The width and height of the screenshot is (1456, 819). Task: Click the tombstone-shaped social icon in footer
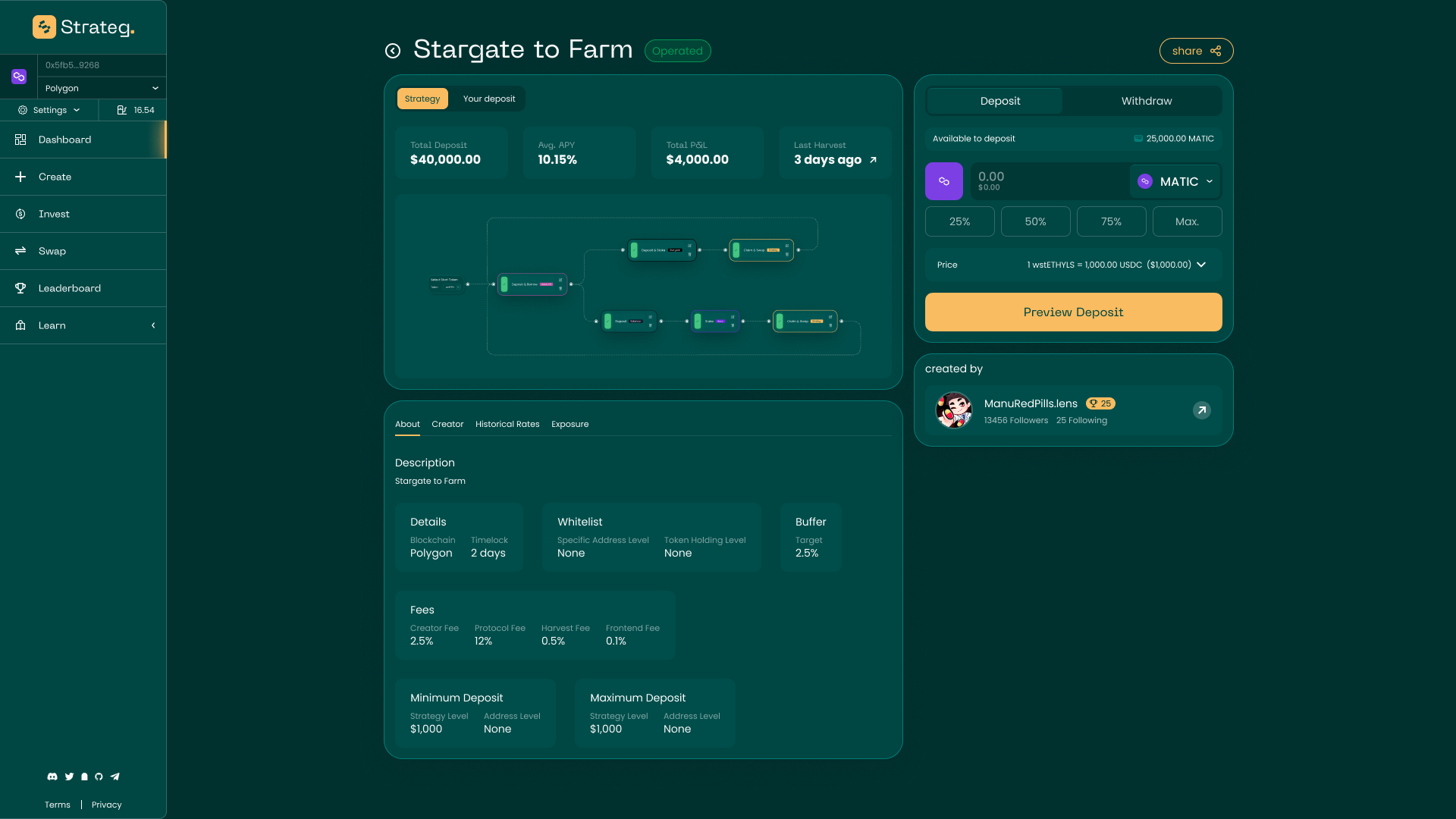pyautogui.click(x=84, y=777)
